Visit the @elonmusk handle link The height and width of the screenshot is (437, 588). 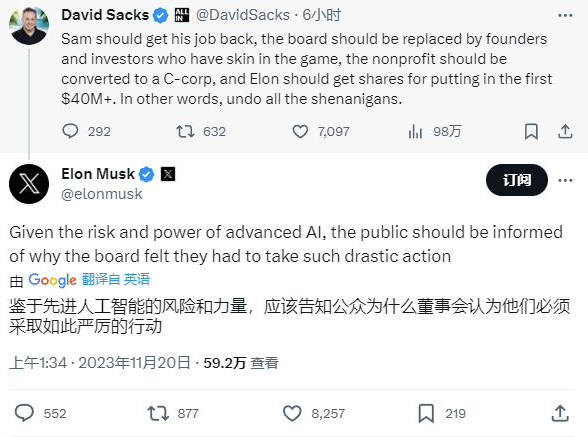pyautogui.click(x=102, y=194)
